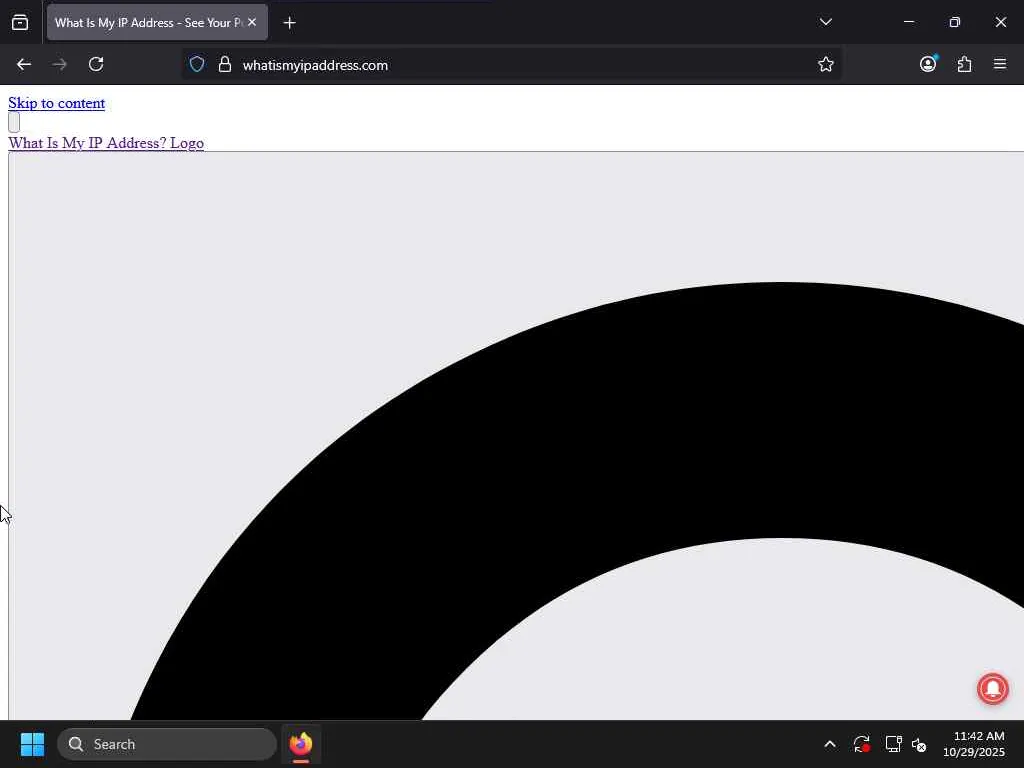The height and width of the screenshot is (768, 1024).
Task: Follow the Skip to content link
Action: [56, 103]
